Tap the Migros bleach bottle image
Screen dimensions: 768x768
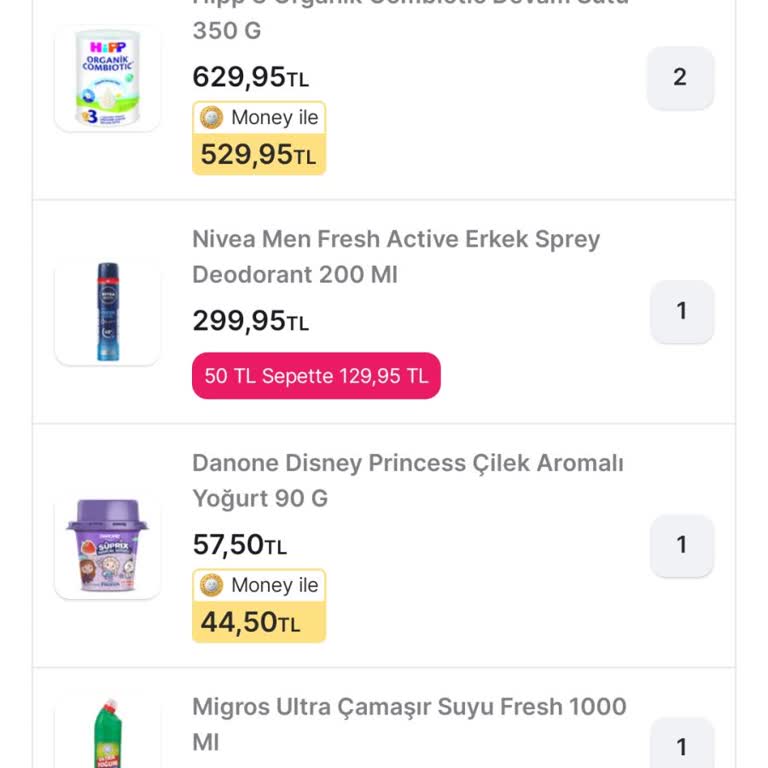(107, 733)
